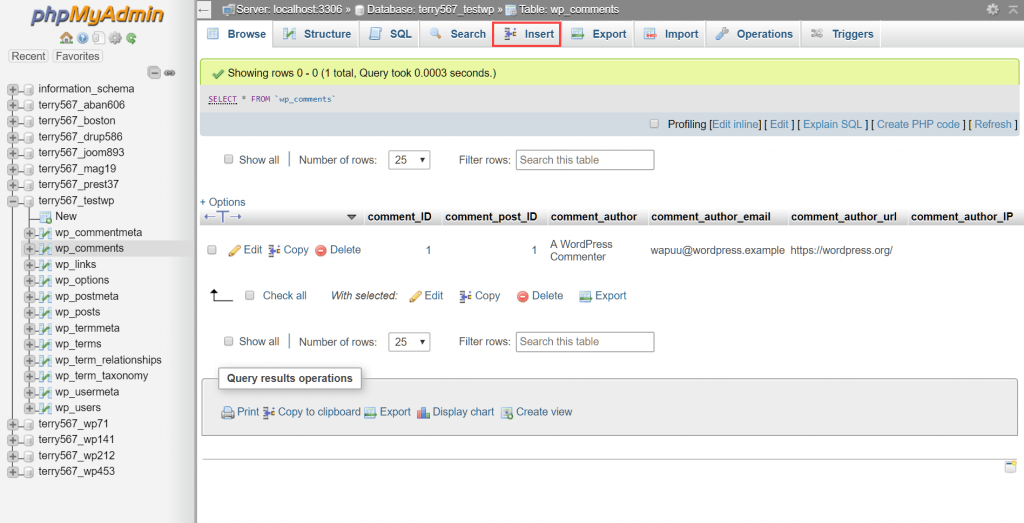
Task: Enable the Profiling checkbox
Action: pos(655,124)
